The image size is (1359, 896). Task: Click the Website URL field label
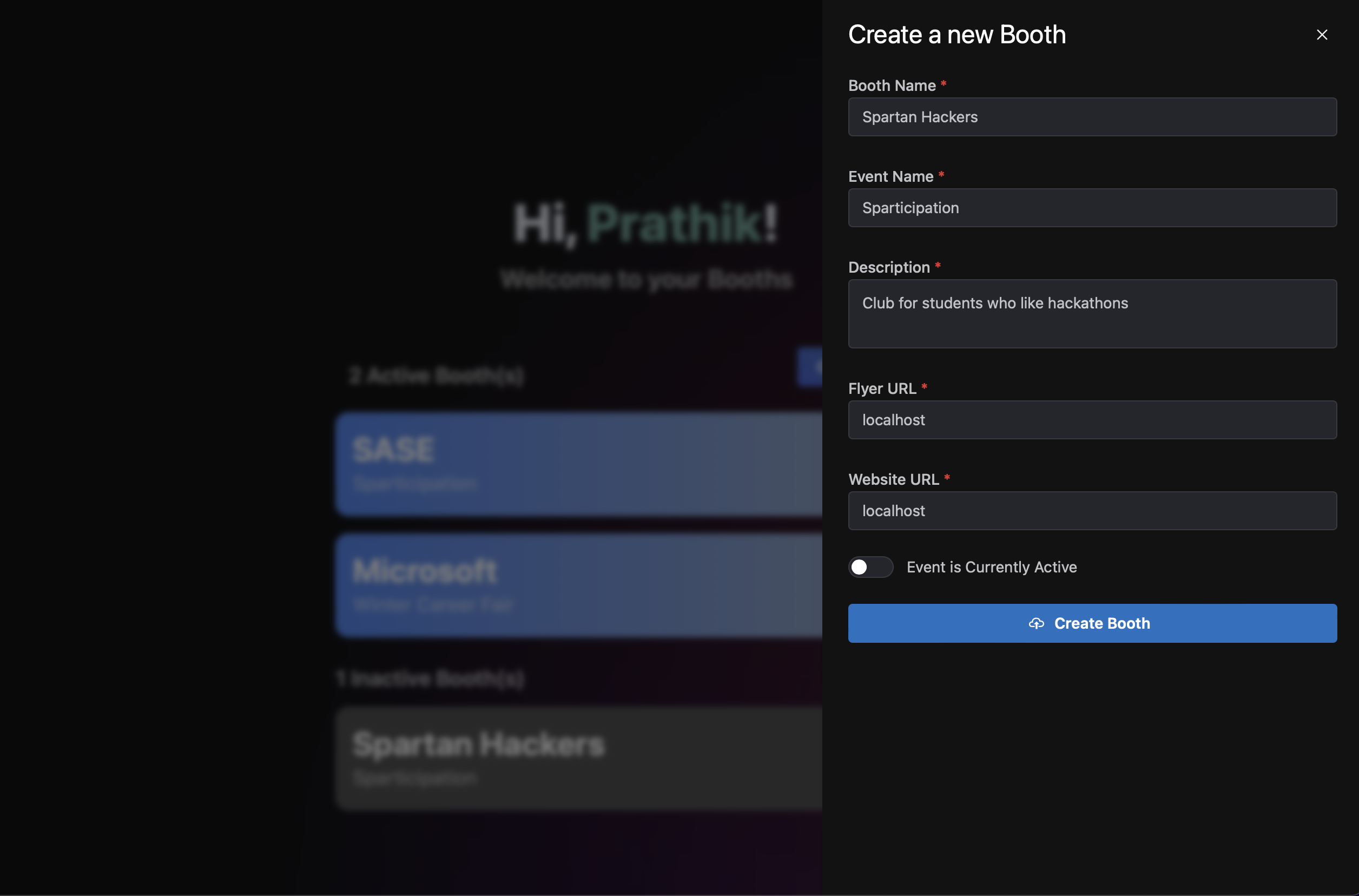pos(893,479)
